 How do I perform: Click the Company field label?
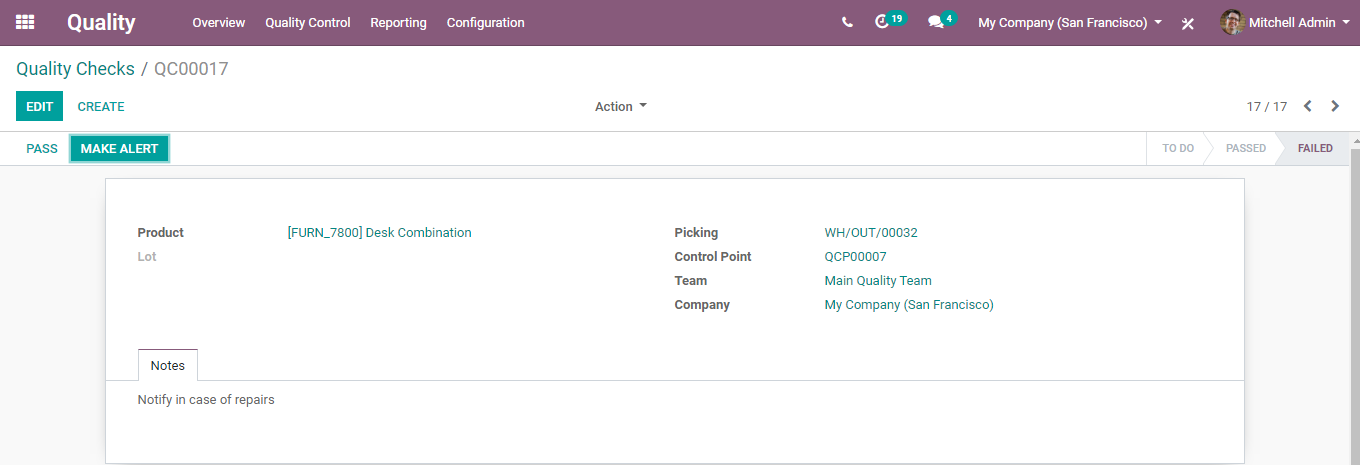[702, 304]
